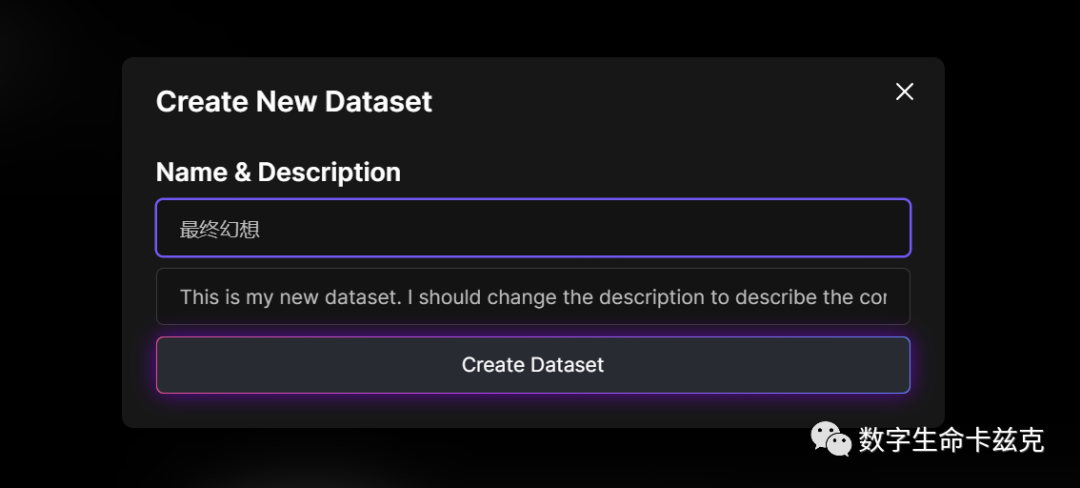Click the WeChat logo watermark icon
The width and height of the screenshot is (1080, 488).
830,438
